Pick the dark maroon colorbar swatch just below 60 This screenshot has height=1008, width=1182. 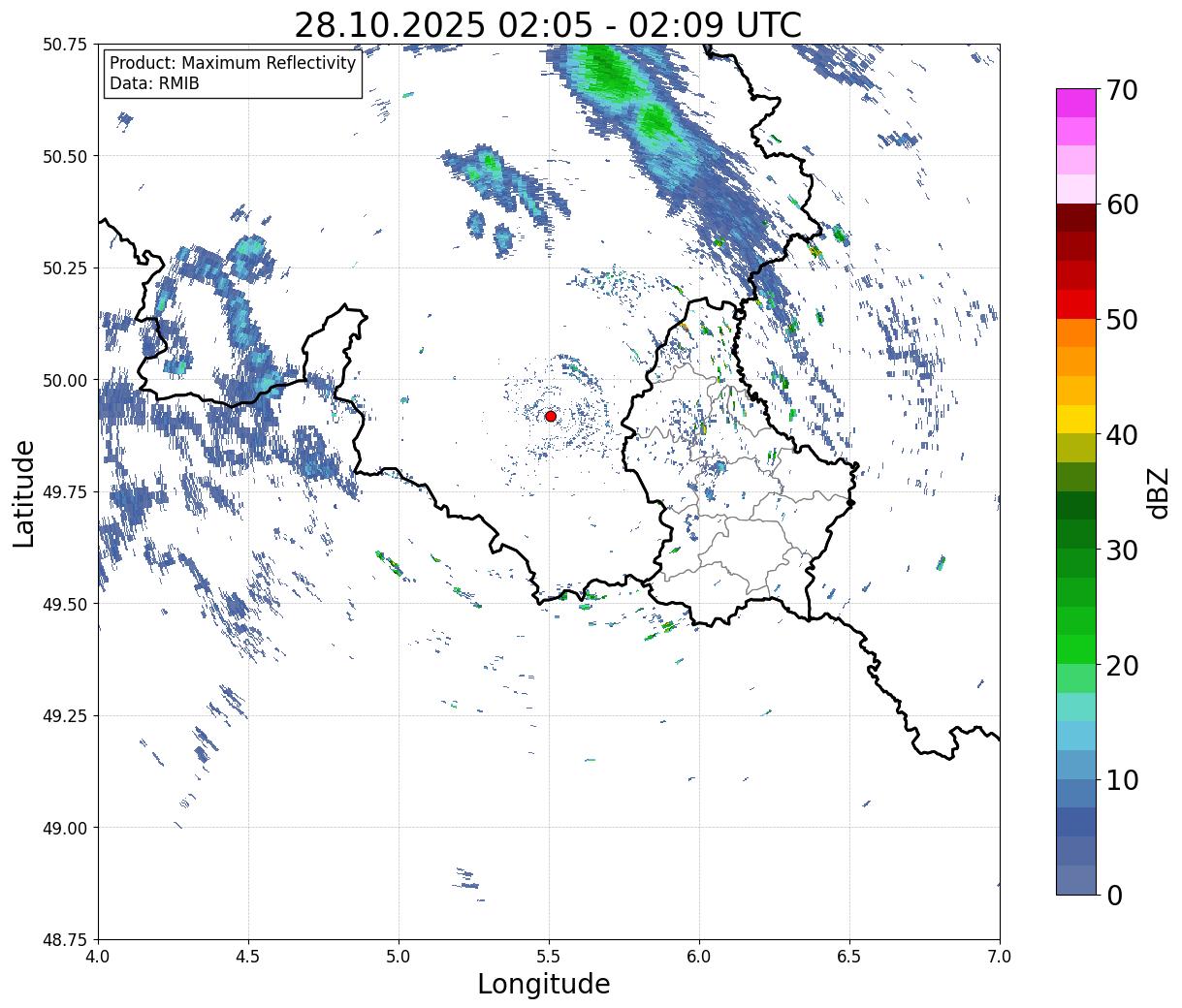point(1076,218)
